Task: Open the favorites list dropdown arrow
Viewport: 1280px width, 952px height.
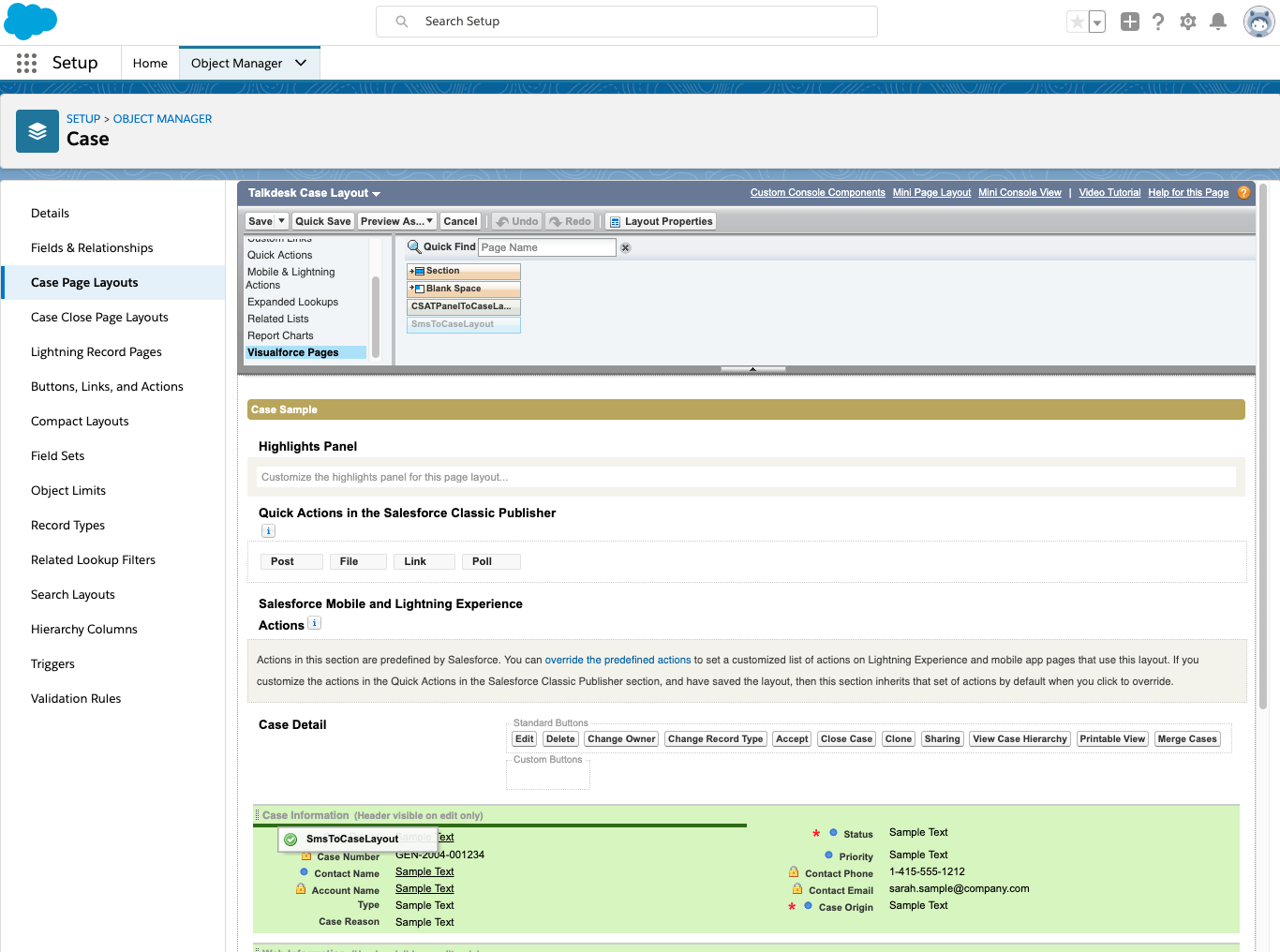Action: click(1097, 22)
